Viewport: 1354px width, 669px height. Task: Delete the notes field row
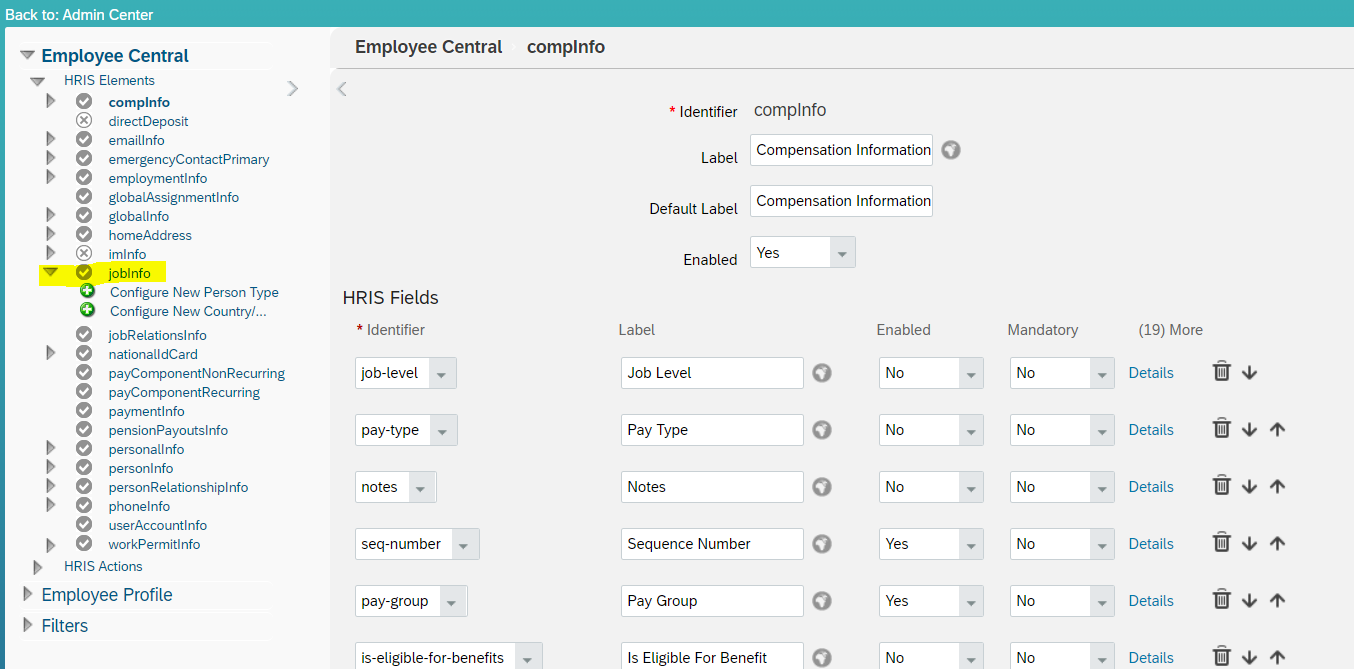1221,486
